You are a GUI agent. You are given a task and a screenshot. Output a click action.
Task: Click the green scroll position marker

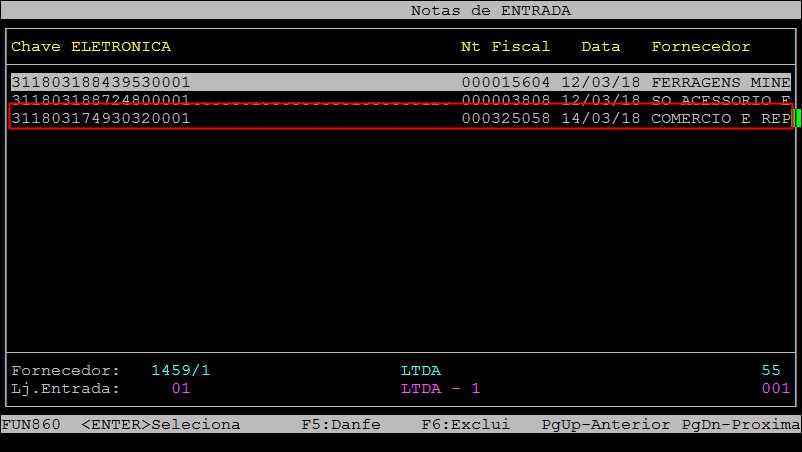pyautogui.click(x=797, y=119)
